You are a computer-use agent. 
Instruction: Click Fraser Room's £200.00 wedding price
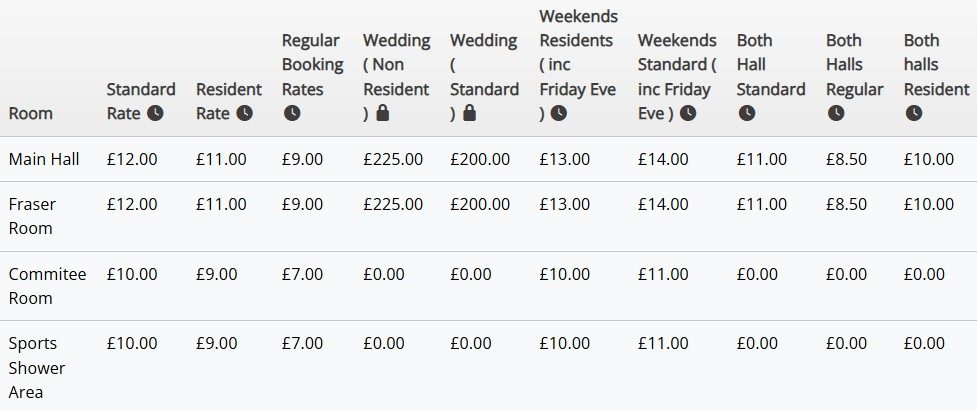coord(479,204)
